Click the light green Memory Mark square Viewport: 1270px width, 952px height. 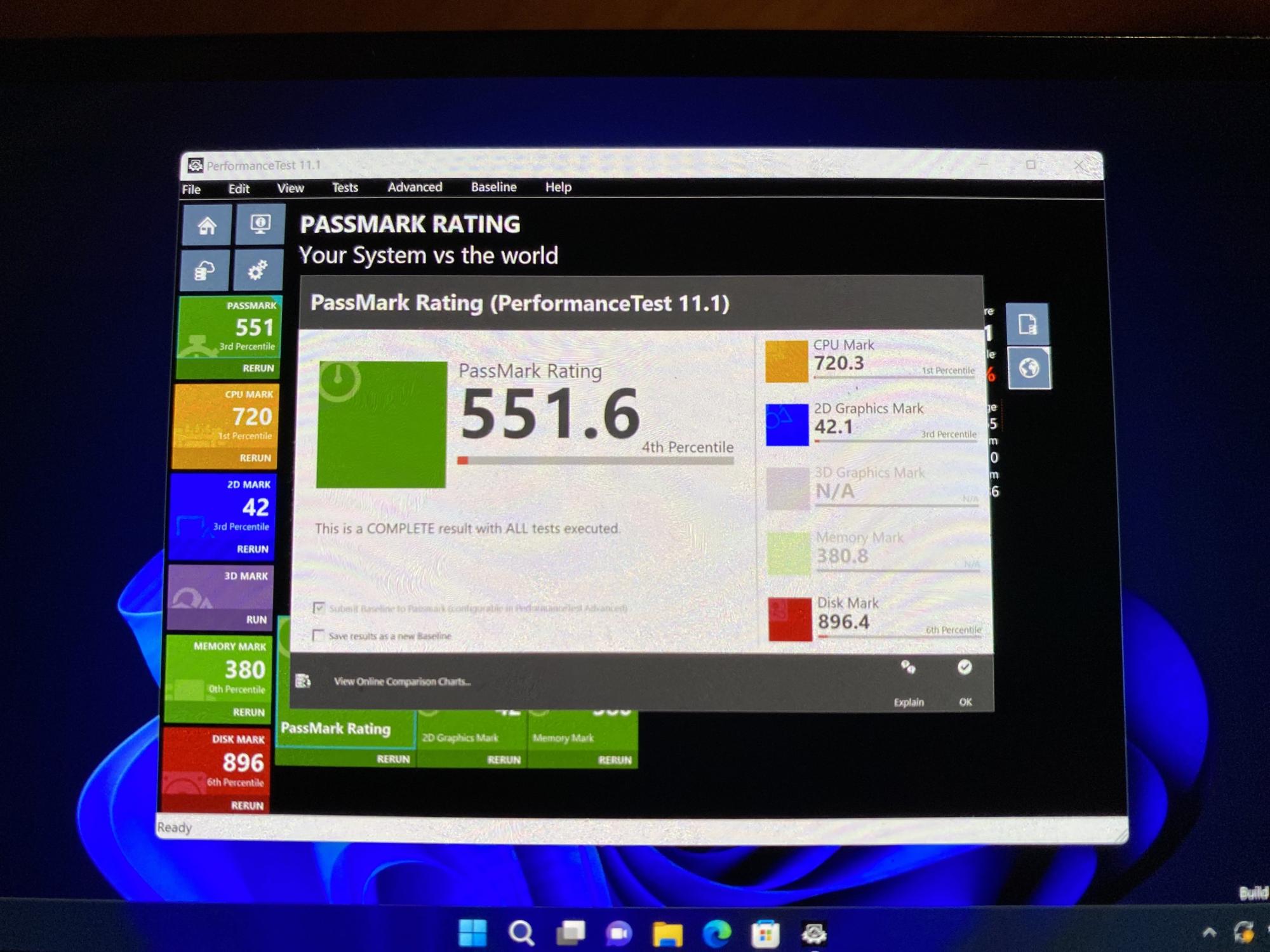click(x=789, y=553)
